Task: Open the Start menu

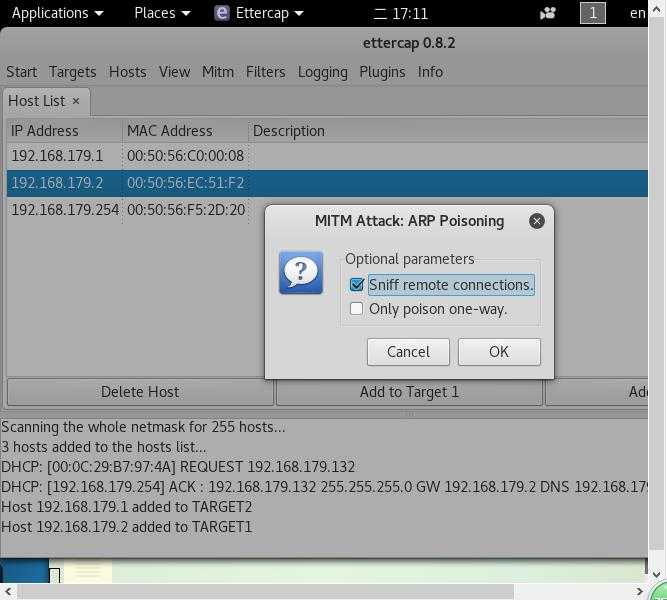Action: 21,72
